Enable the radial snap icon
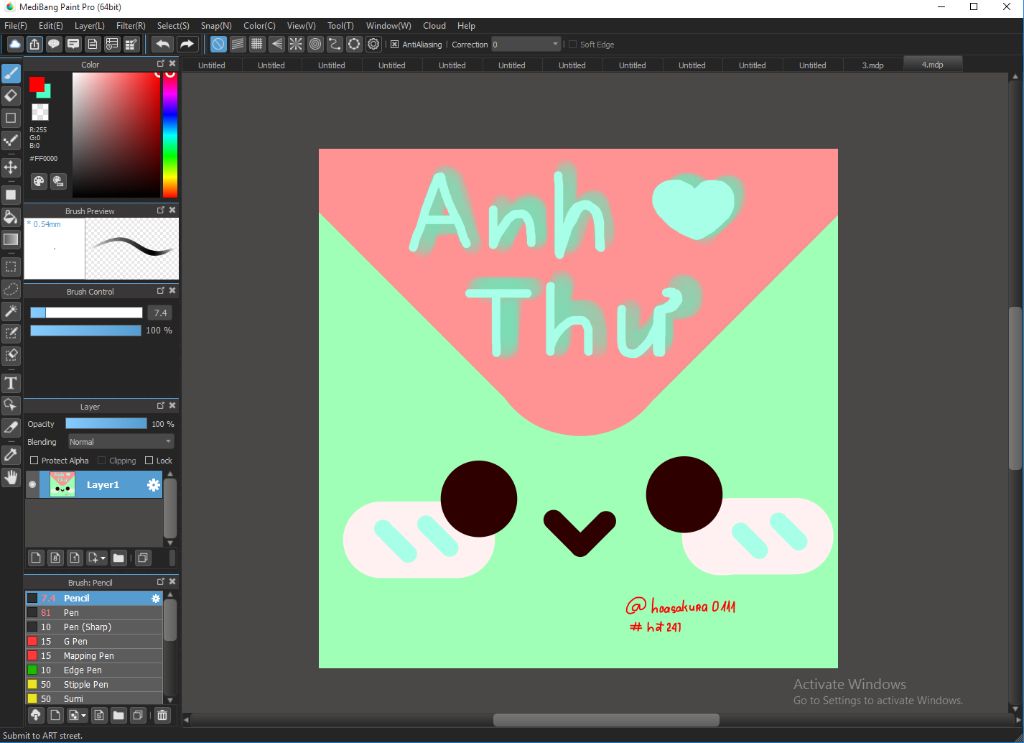Screen dimensions: 1024x743 click(296, 44)
